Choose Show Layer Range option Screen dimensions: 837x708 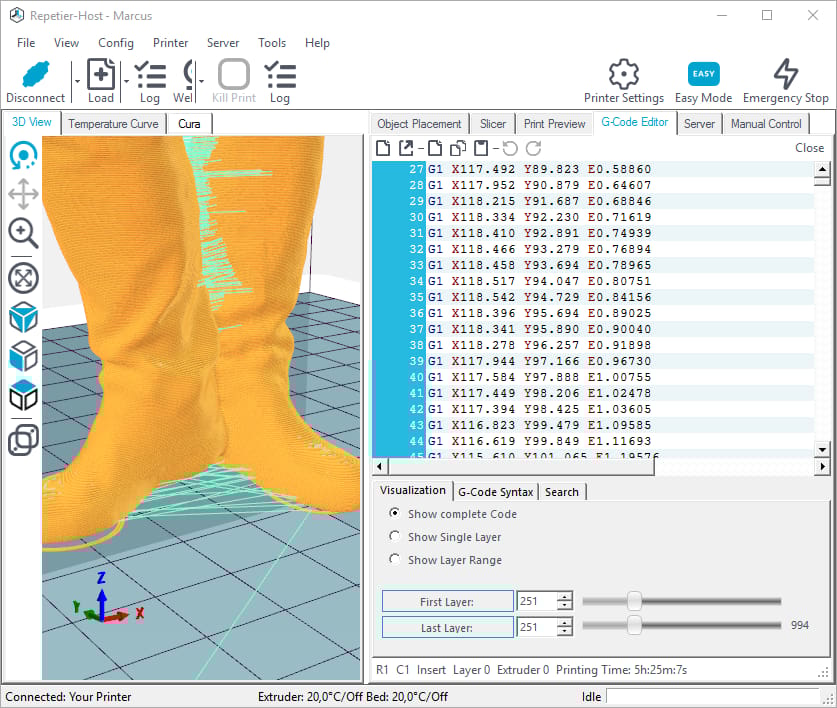(x=395, y=560)
